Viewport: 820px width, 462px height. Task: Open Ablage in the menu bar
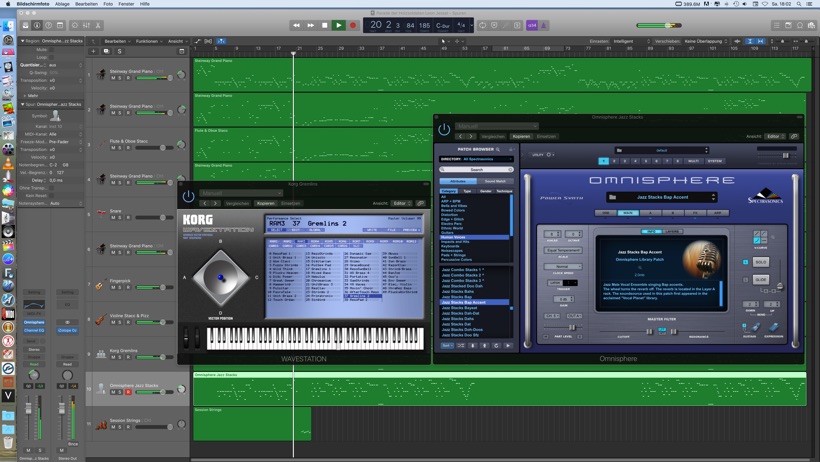[62, 4]
